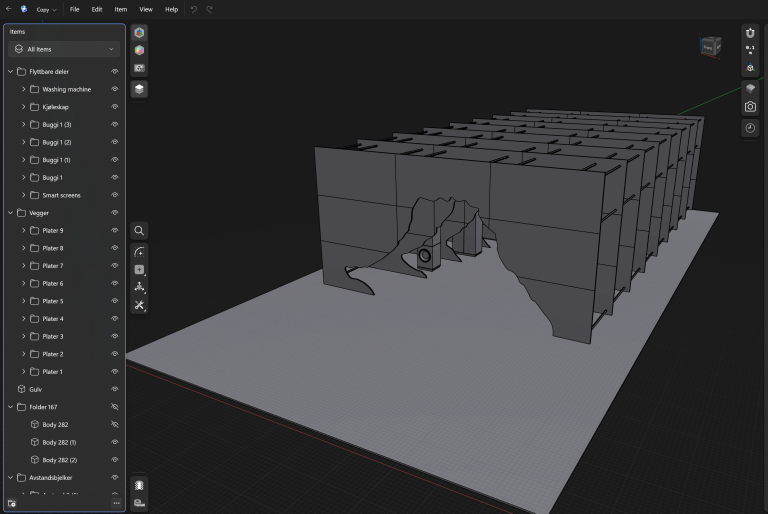Click the Undo arrow
Screen dimensions: 768x514
pos(194,9)
